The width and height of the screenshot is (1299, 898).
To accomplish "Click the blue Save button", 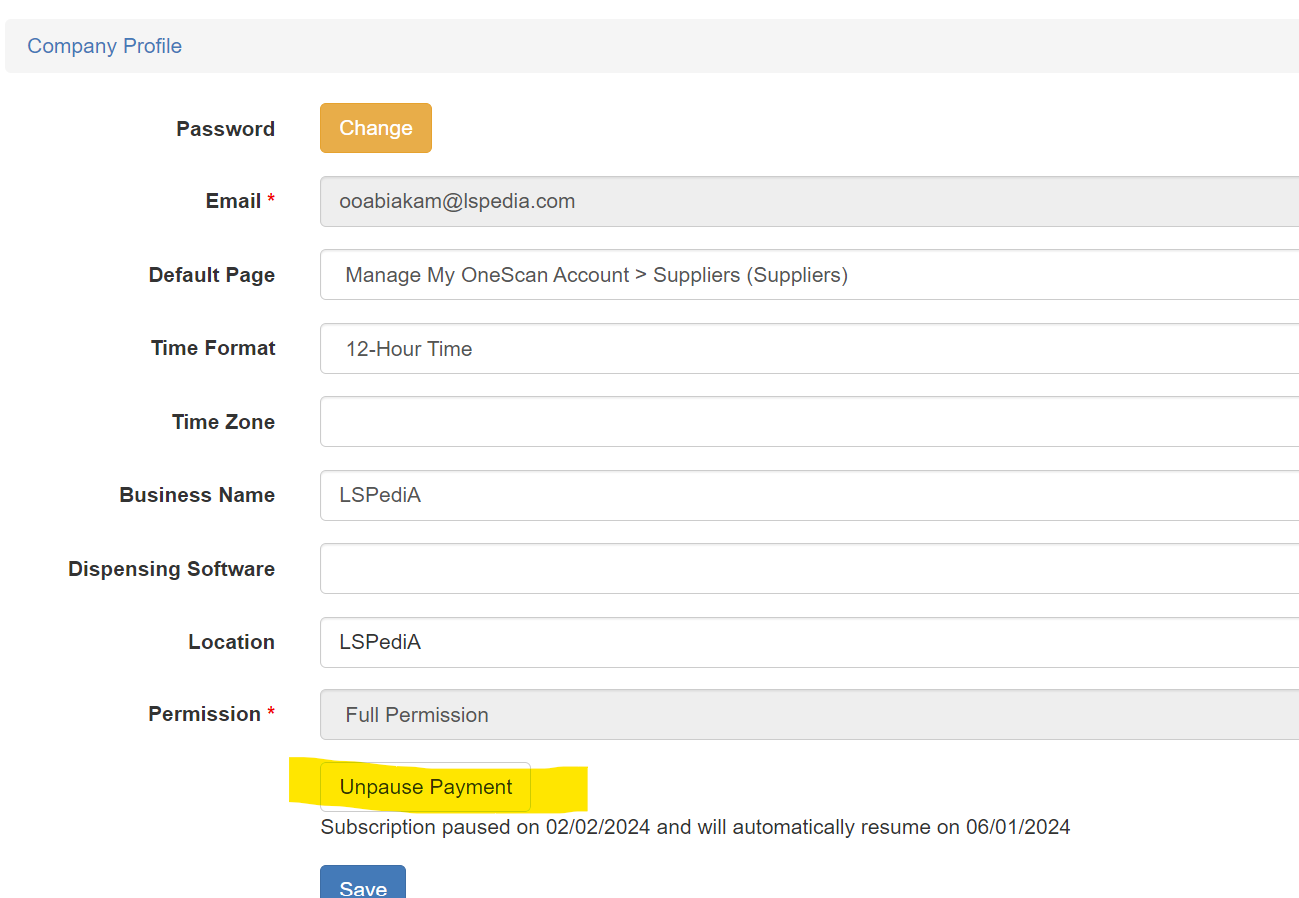I will pos(363,882).
